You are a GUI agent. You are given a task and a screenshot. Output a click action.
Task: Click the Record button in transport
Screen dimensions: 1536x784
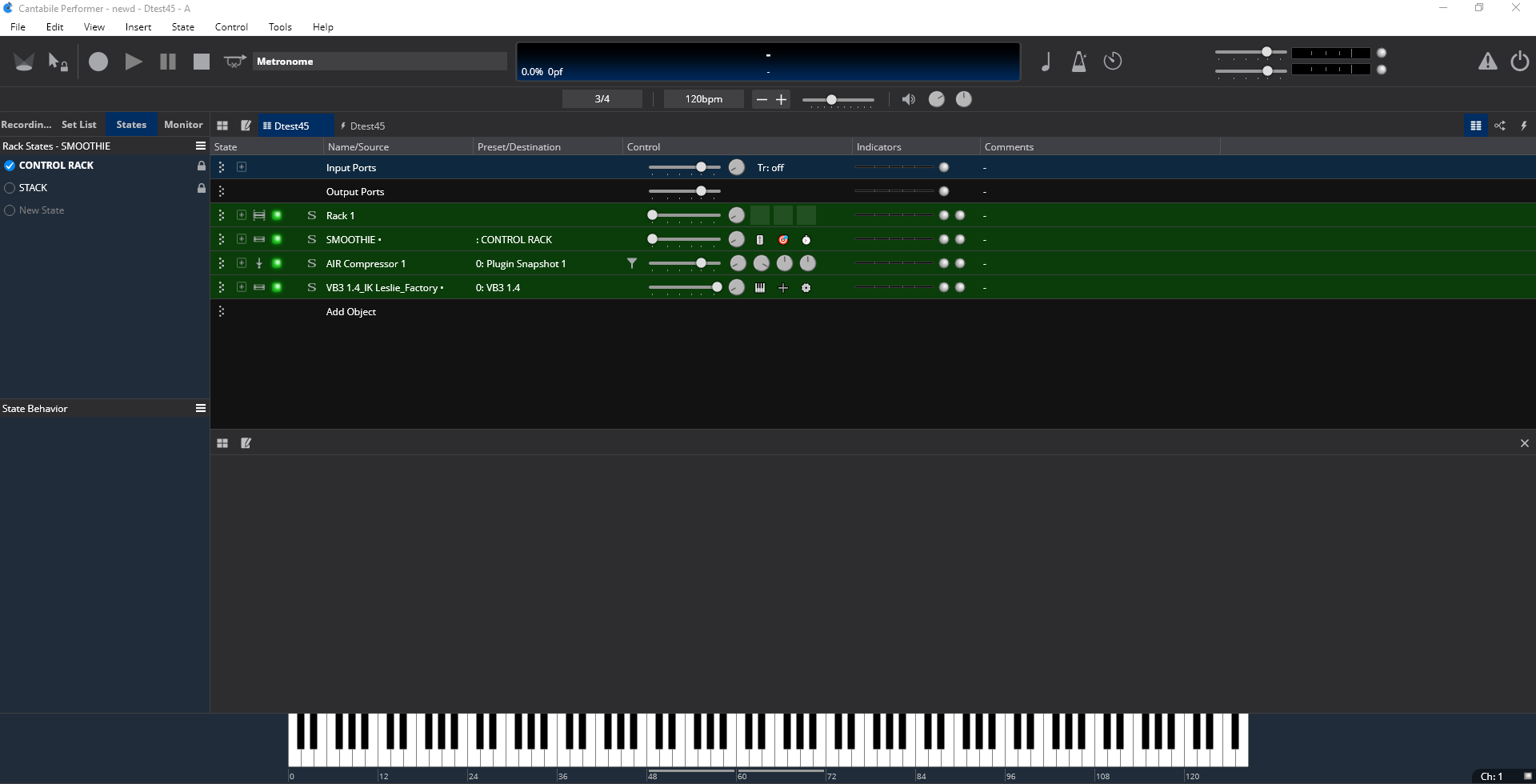pos(98,62)
